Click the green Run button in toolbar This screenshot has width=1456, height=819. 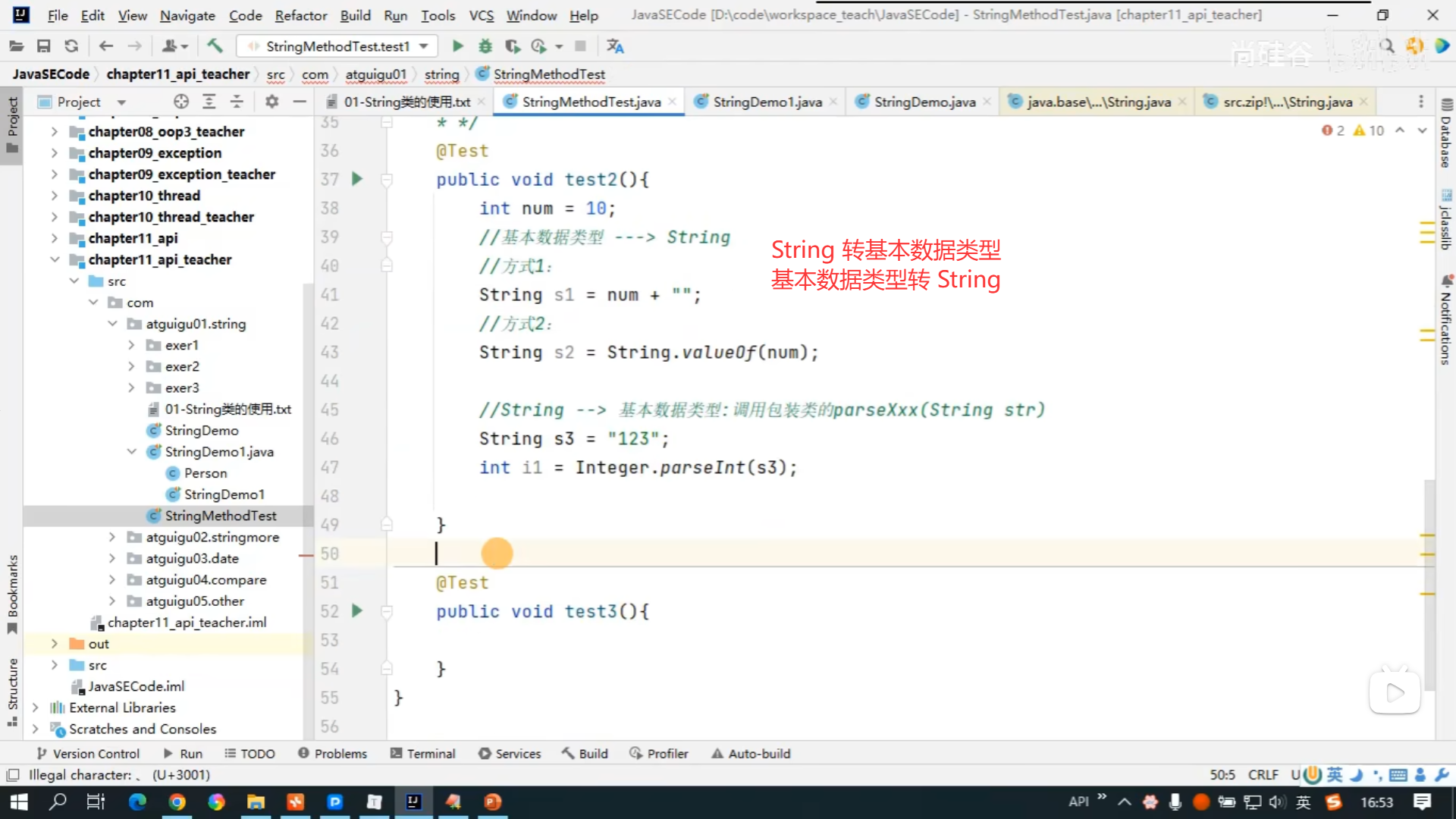point(457,46)
